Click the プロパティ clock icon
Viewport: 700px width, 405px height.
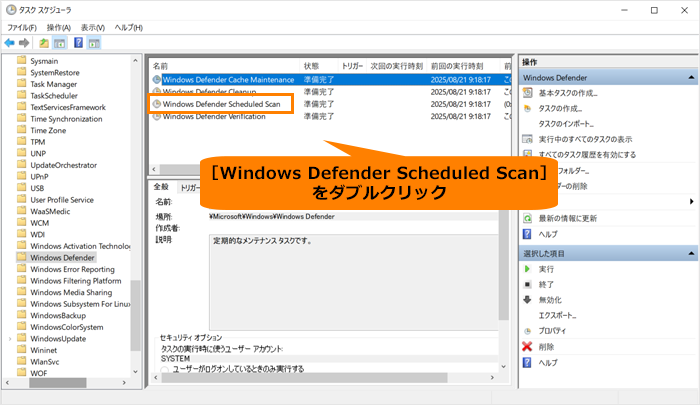point(527,331)
